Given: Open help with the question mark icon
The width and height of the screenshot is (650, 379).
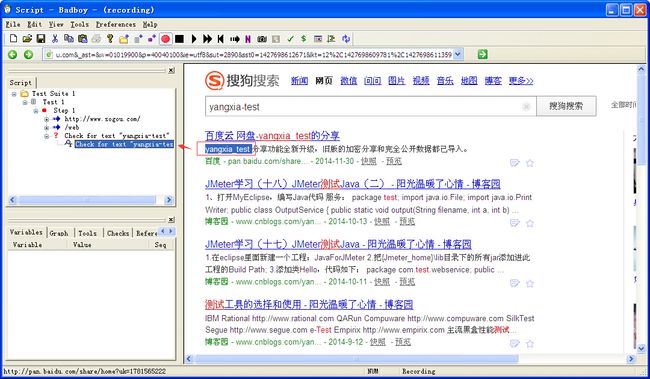Looking at the screenshot, I should pos(110,39).
